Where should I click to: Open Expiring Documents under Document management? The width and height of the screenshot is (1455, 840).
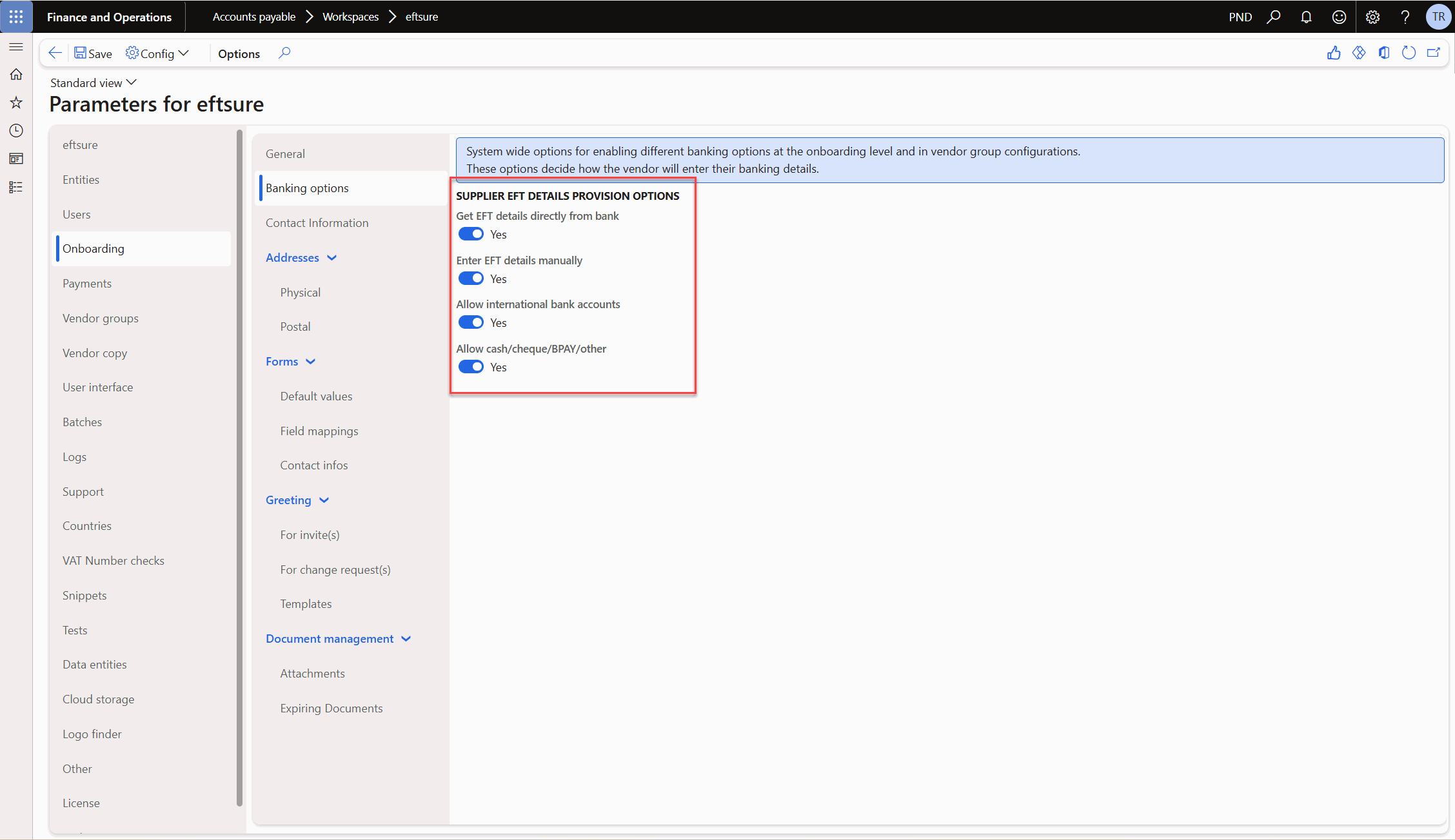pyautogui.click(x=331, y=708)
